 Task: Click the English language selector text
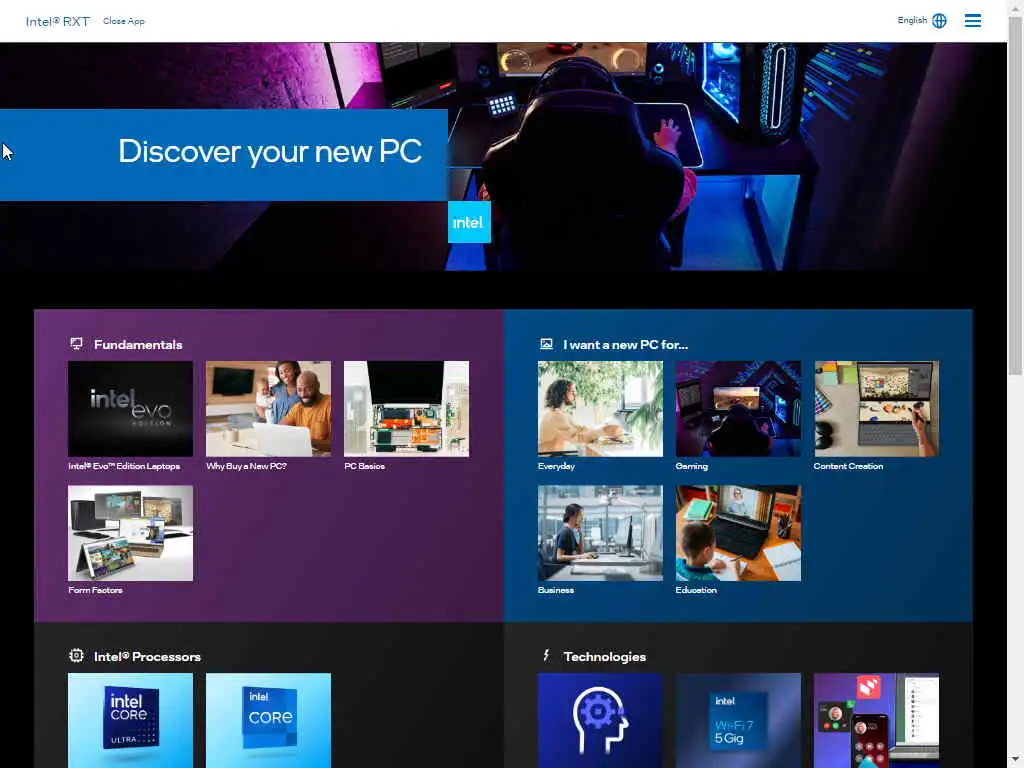coord(912,20)
